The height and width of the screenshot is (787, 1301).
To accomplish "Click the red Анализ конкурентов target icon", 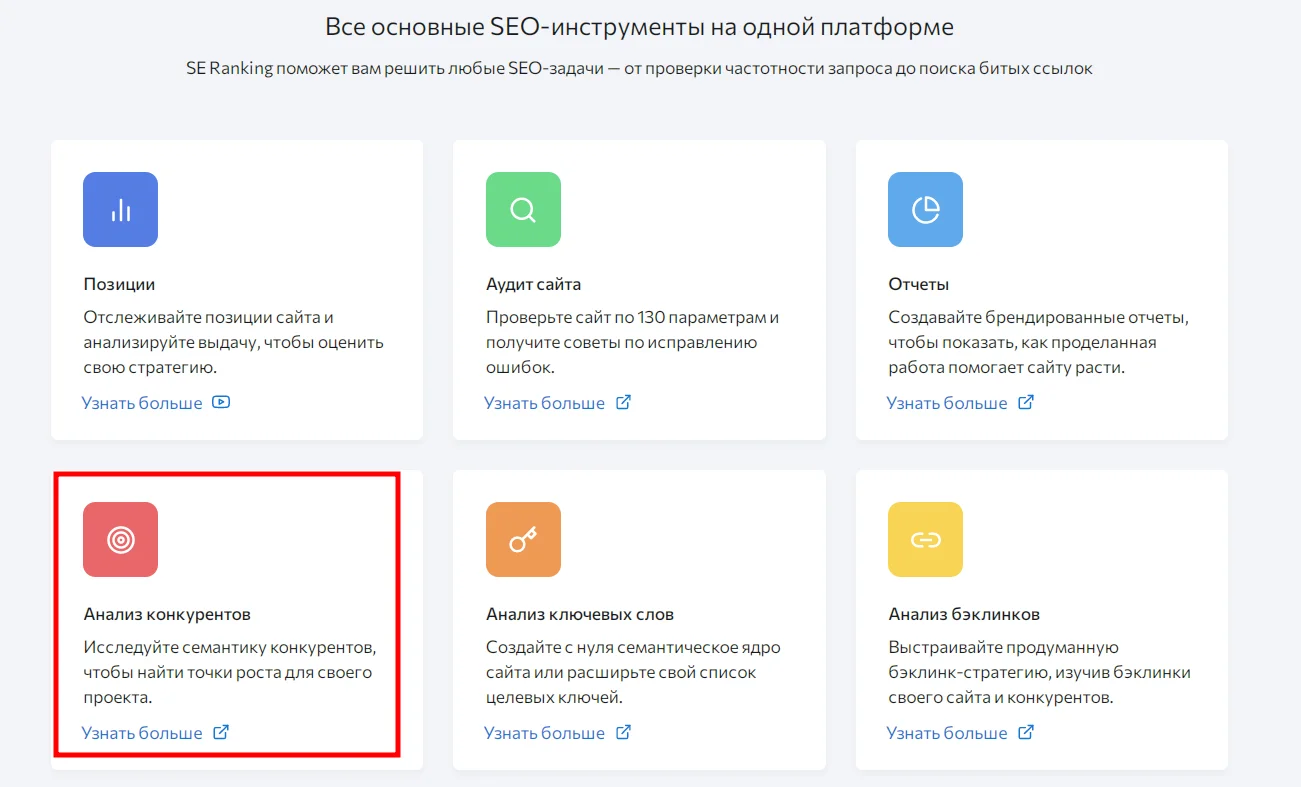I will pos(120,540).
